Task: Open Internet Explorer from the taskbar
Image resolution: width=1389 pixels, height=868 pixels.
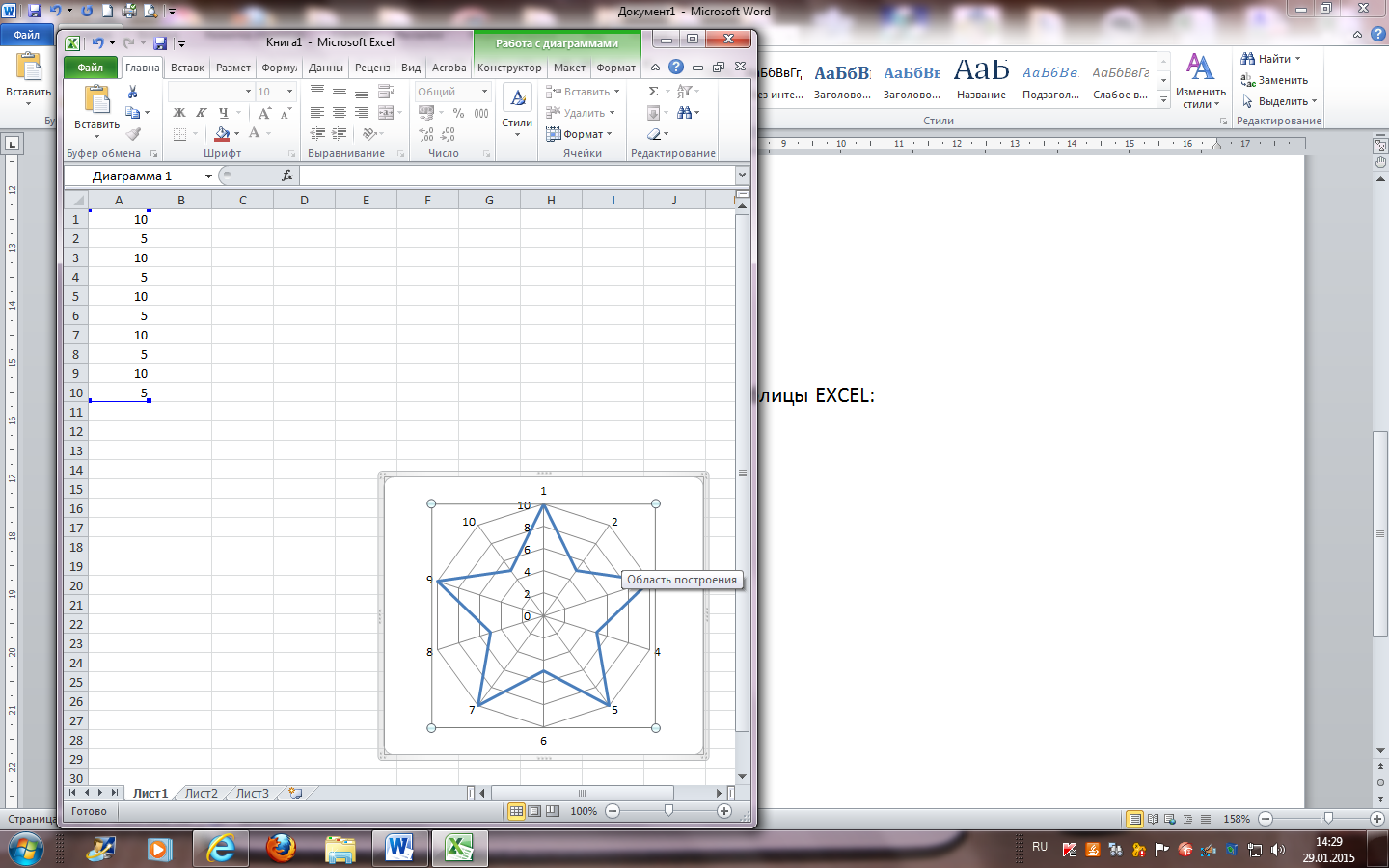Action: click(x=221, y=850)
